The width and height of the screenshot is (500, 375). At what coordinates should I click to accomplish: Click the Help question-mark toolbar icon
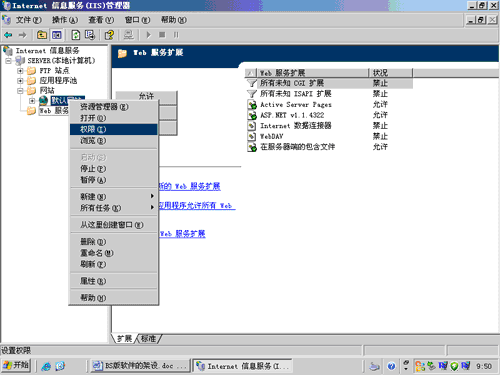tap(109, 35)
